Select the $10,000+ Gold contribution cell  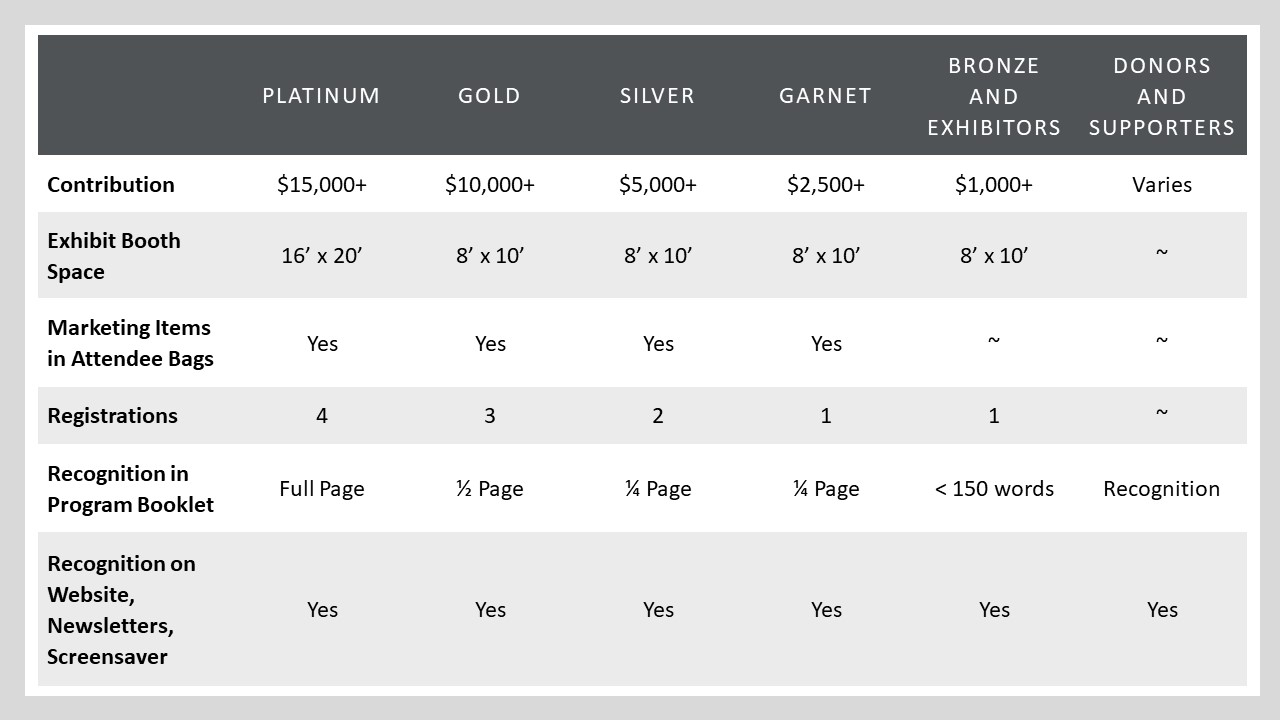pyautogui.click(x=490, y=185)
